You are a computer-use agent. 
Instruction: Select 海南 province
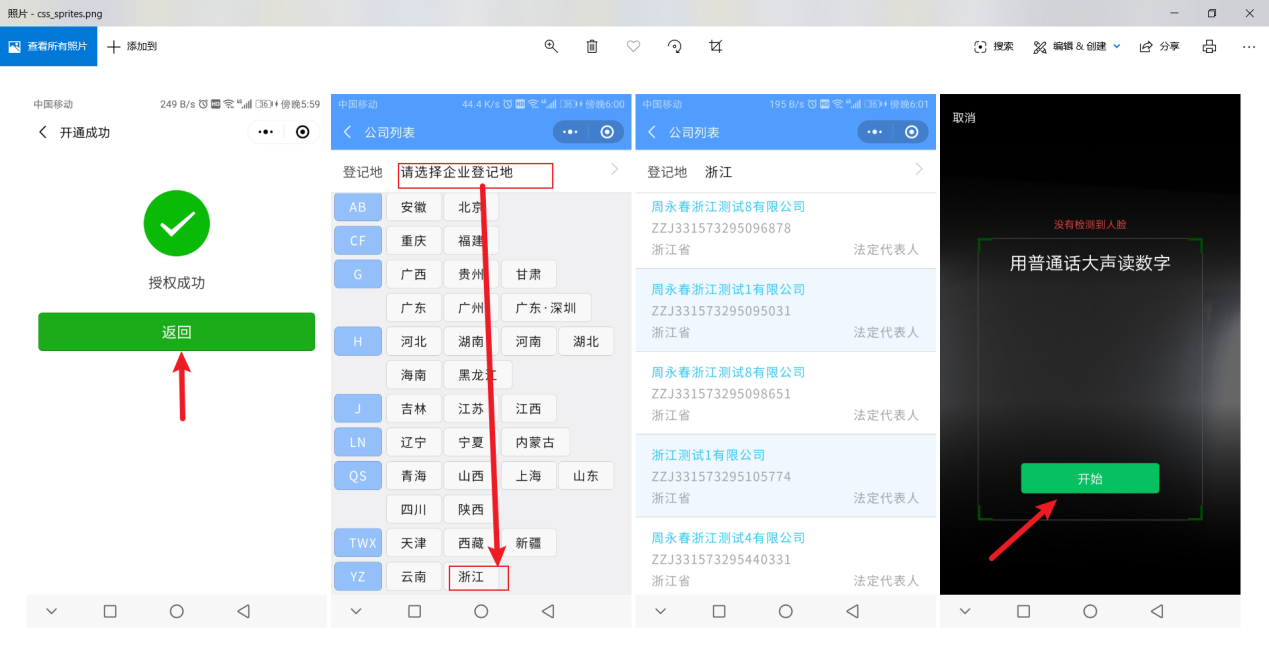(414, 375)
